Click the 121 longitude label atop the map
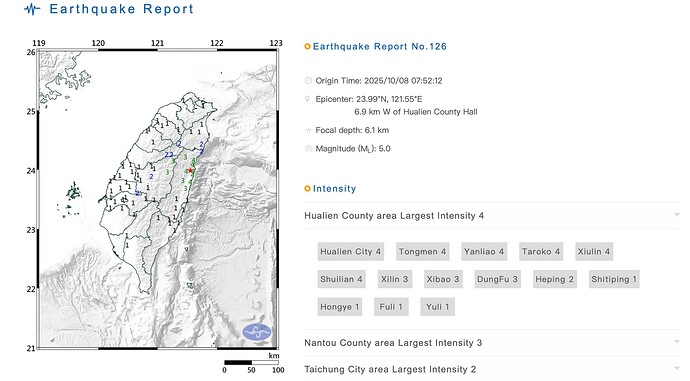The height and width of the screenshot is (381, 690). pos(157,43)
